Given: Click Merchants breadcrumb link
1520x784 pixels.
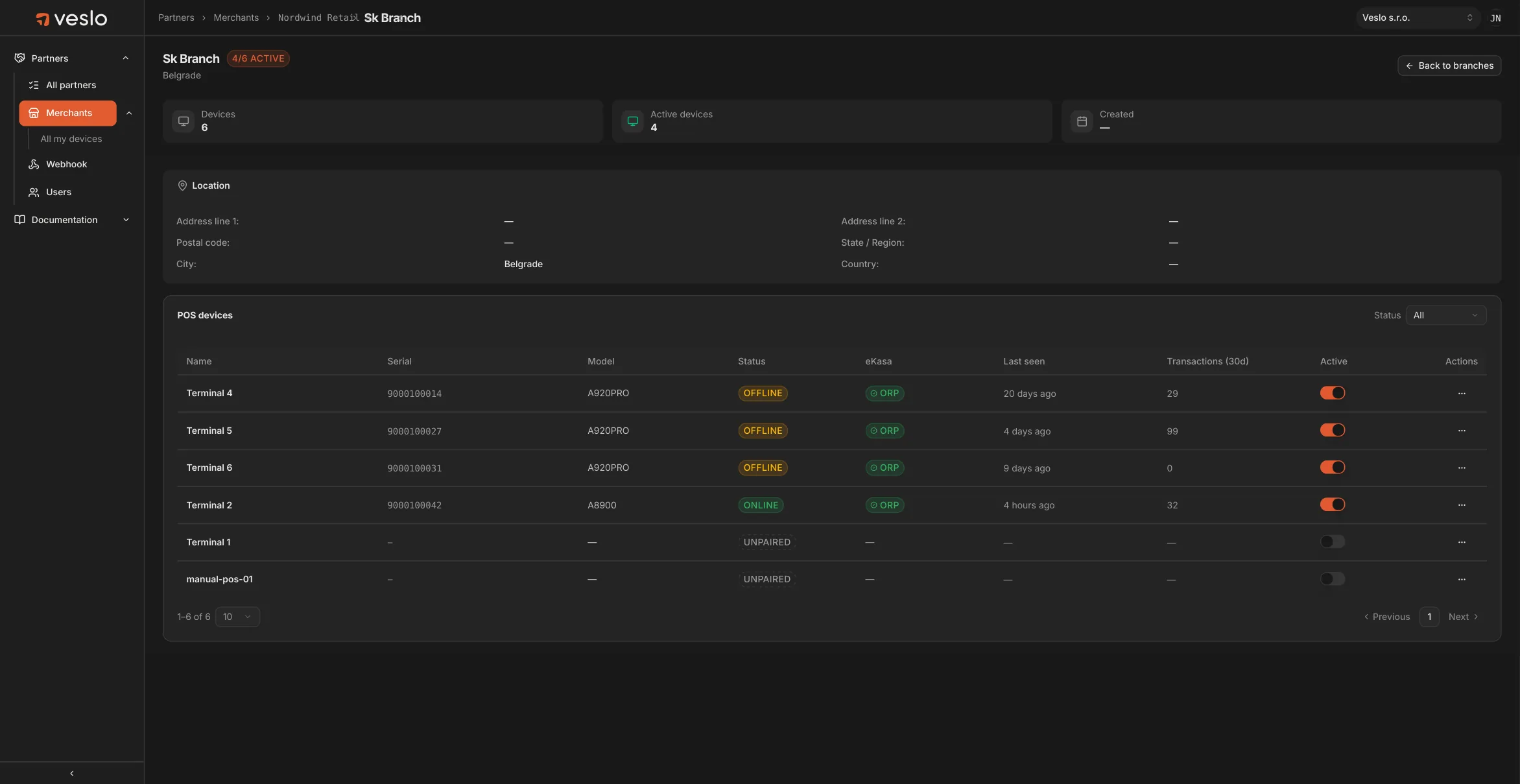Looking at the screenshot, I should (x=236, y=18).
